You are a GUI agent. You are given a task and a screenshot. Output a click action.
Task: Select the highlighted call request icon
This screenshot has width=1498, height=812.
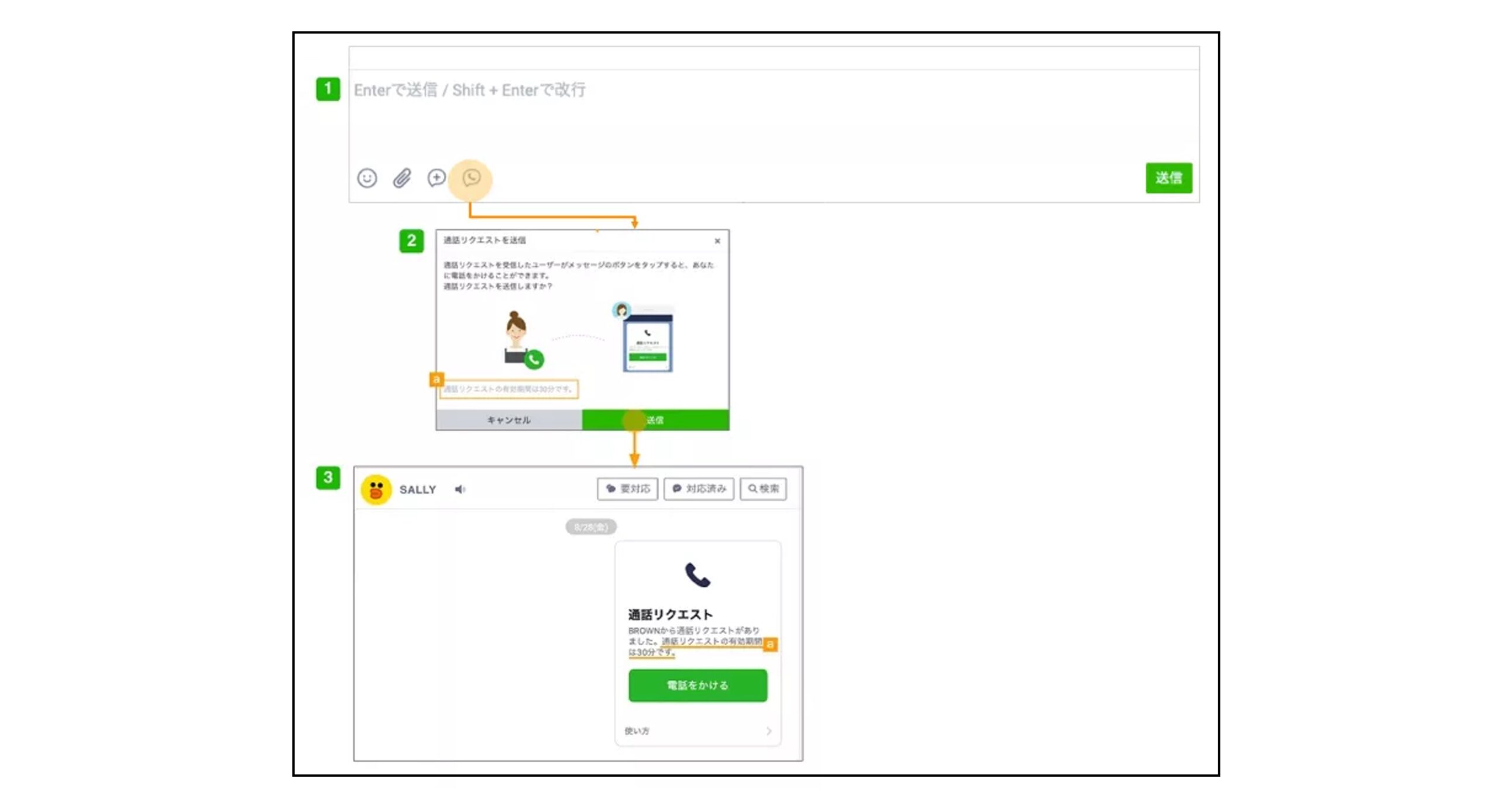click(472, 179)
